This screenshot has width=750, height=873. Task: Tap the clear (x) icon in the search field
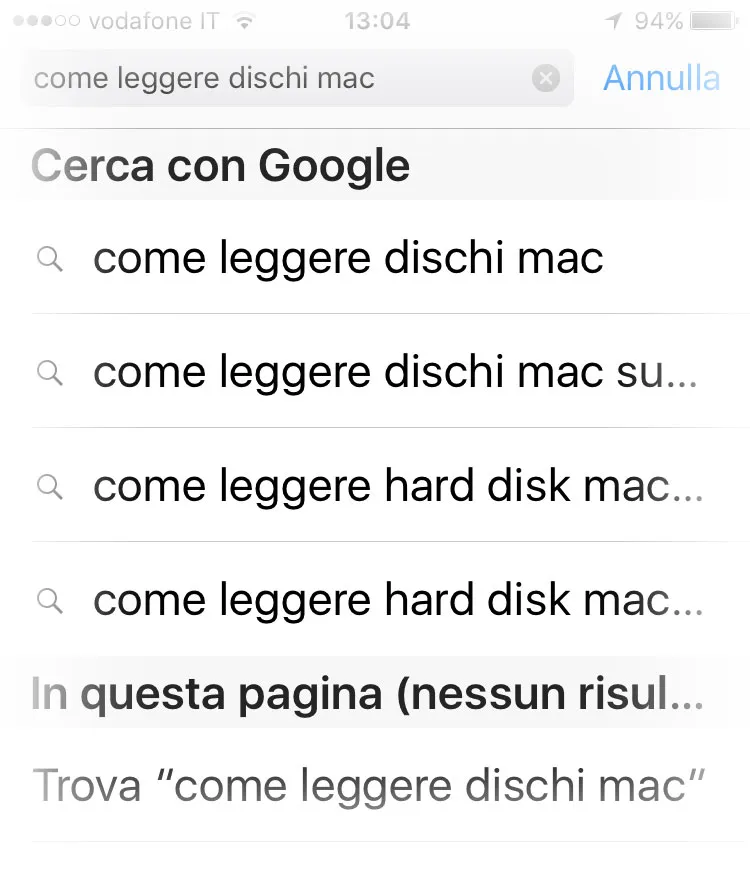tap(546, 78)
